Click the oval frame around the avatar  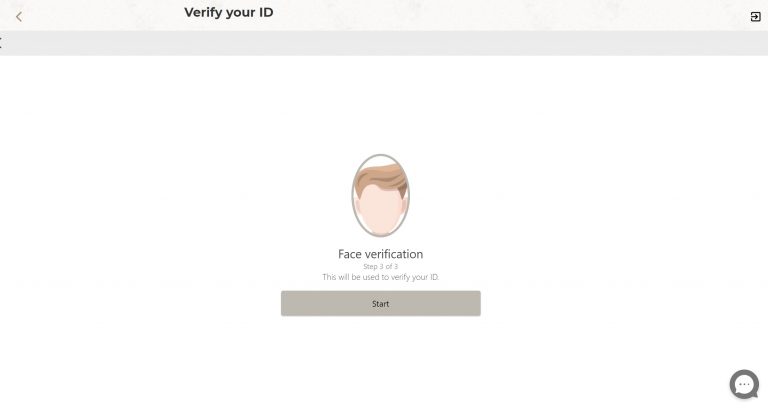point(353,196)
